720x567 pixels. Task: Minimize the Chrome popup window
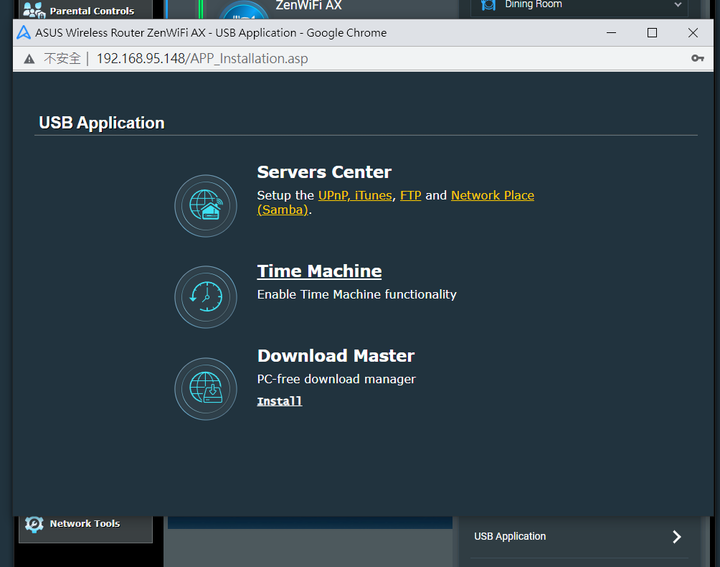(611, 33)
